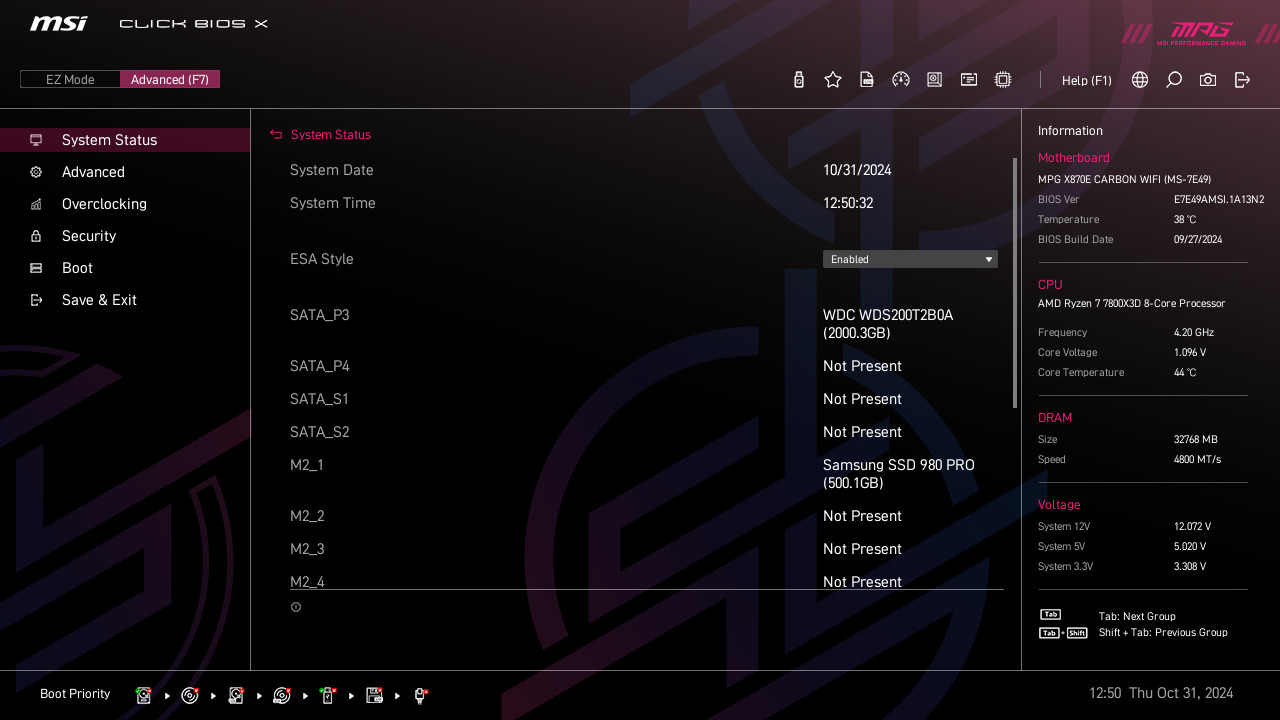Image resolution: width=1280 pixels, height=720 pixels.
Task: Open language selection globe icon
Action: (x=1140, y=80)
